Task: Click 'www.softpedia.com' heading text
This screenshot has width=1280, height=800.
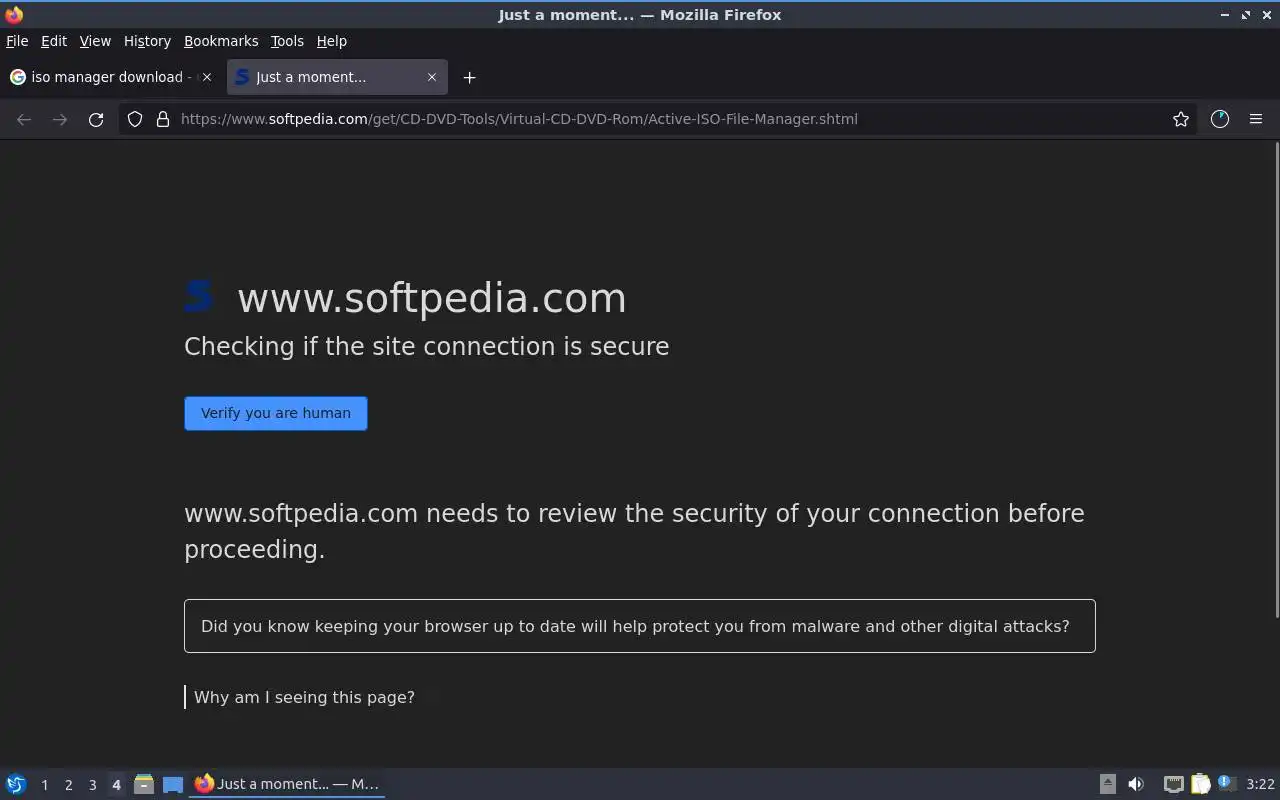Action: [x=432, y=298]
